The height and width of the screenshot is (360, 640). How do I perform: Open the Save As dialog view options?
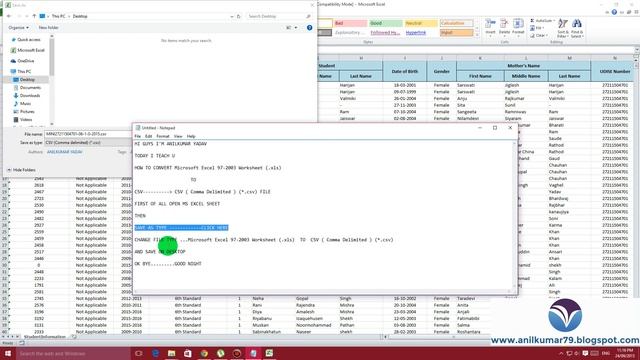[291, 28]
